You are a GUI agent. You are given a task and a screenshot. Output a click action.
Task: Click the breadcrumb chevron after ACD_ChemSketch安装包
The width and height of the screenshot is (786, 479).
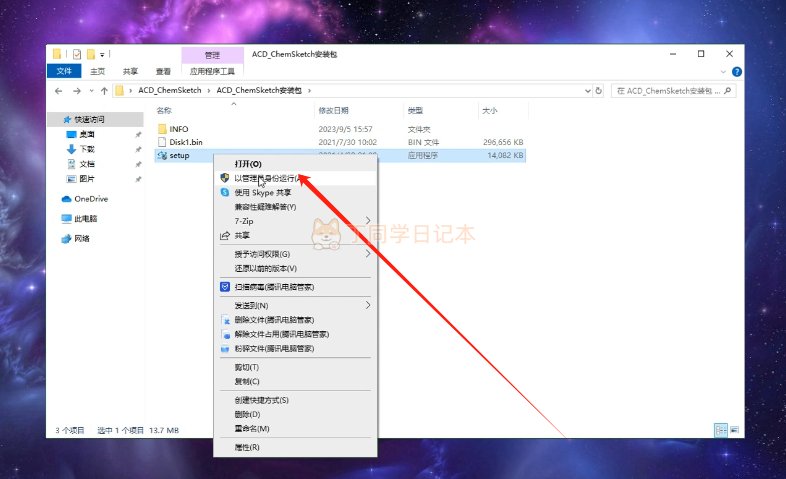click(x=309, y=91)
